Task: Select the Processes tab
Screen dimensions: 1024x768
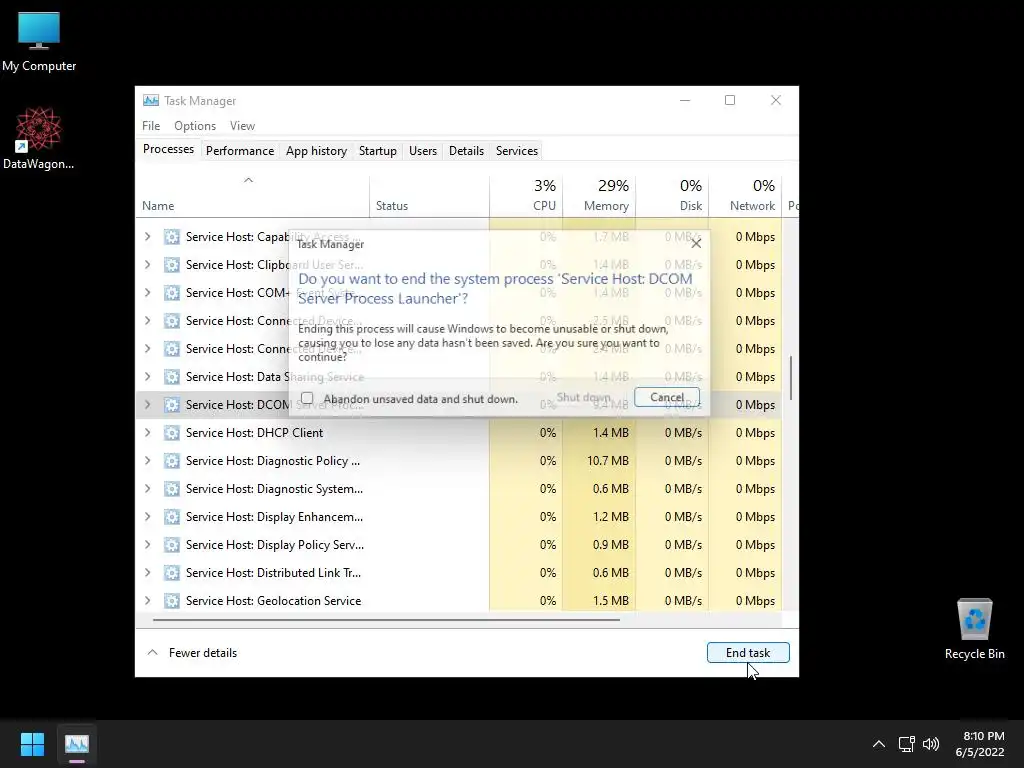Action: coord(168,150)
